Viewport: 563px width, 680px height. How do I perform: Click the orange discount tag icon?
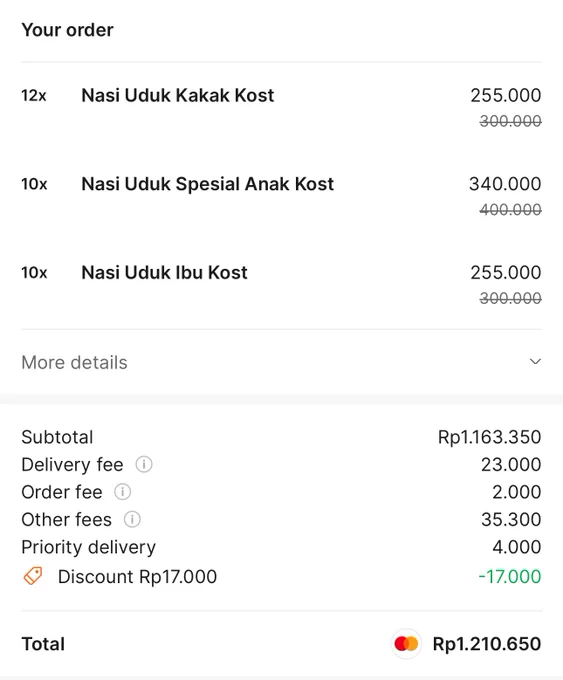tap(33, 576)
